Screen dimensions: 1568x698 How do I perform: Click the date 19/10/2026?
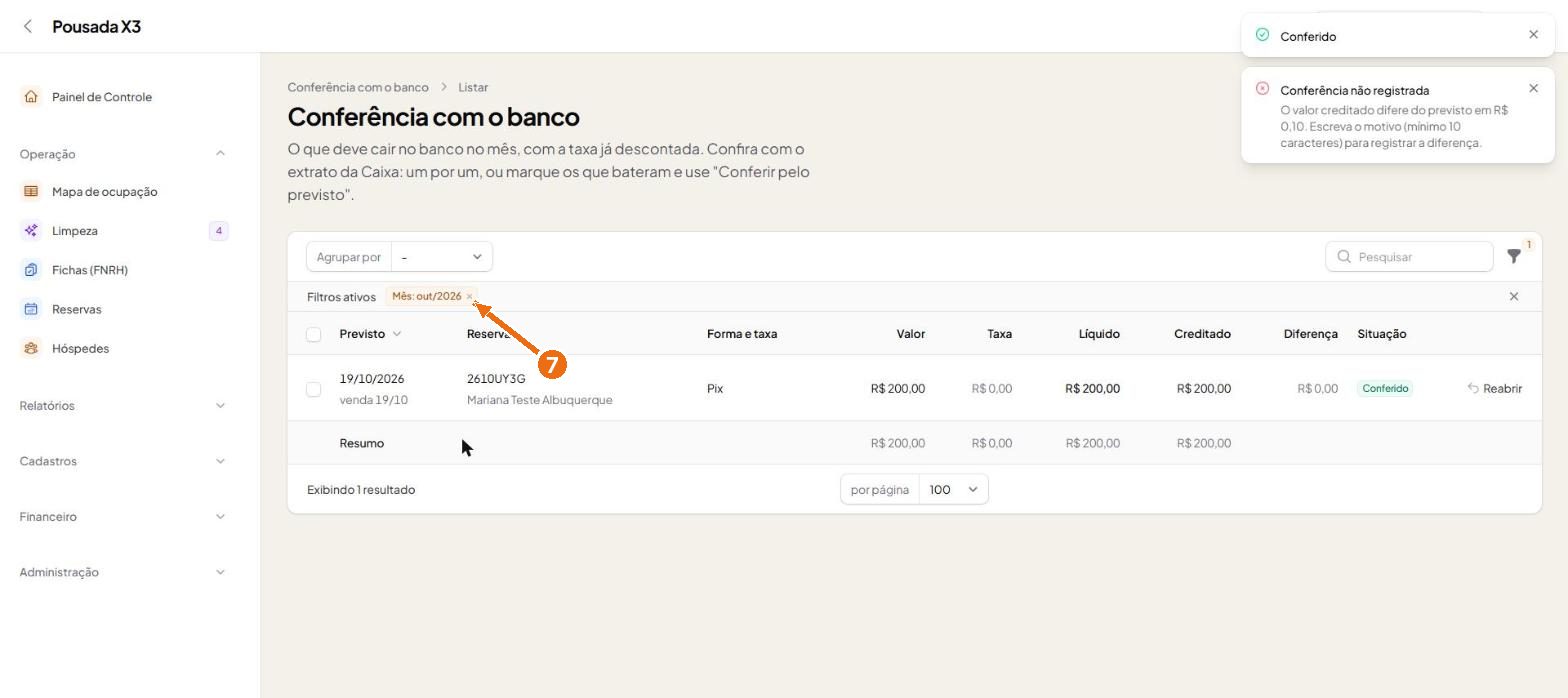tap(372, 380)
